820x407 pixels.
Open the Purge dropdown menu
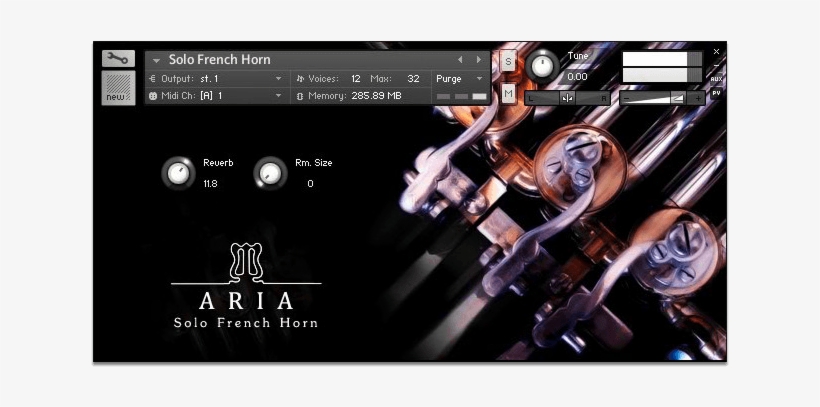[x=480, y=79]
